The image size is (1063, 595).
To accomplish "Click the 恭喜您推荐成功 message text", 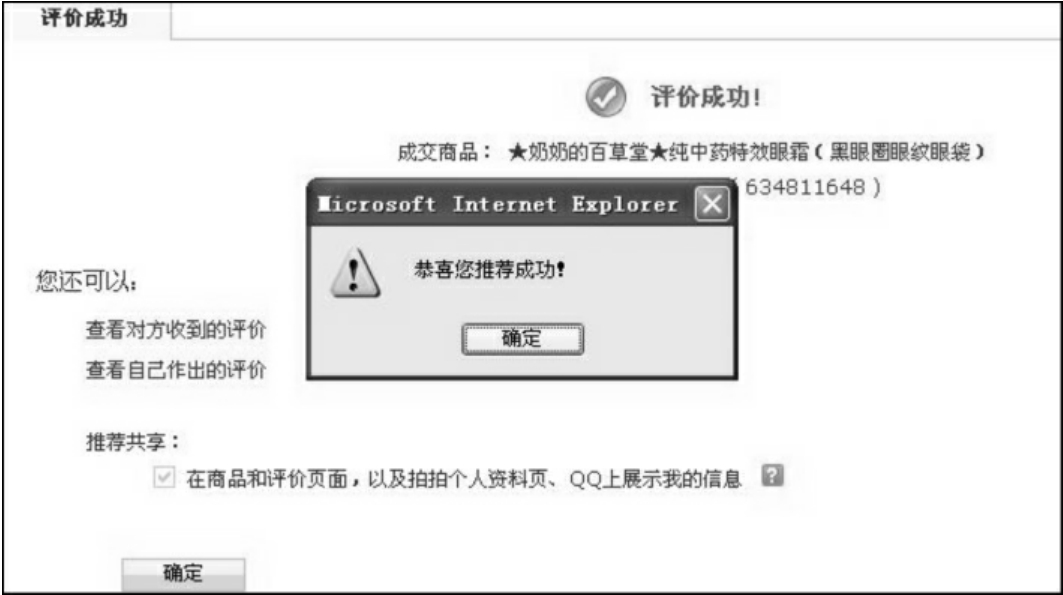I will (489, 270).
